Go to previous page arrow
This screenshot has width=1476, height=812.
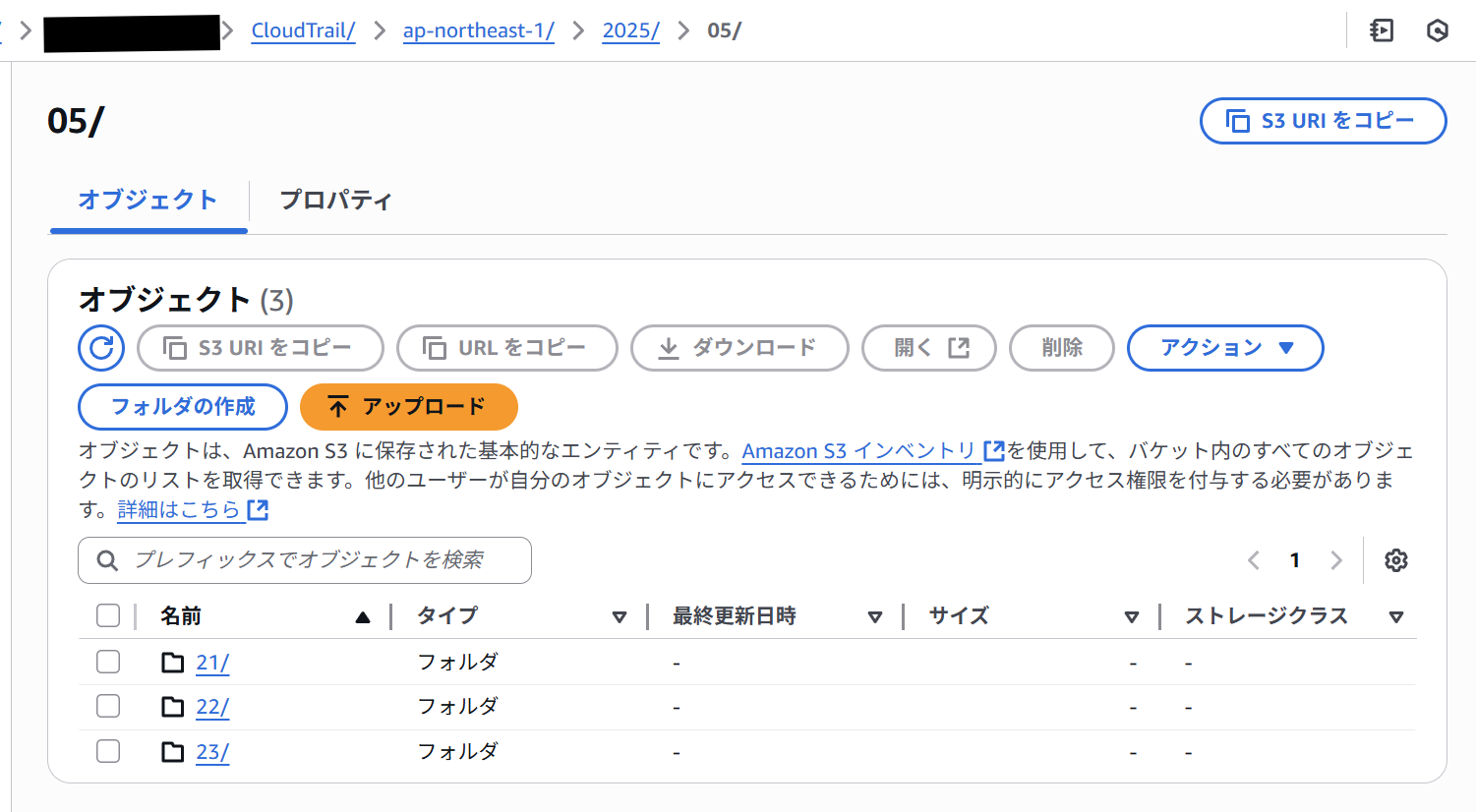1254,560
